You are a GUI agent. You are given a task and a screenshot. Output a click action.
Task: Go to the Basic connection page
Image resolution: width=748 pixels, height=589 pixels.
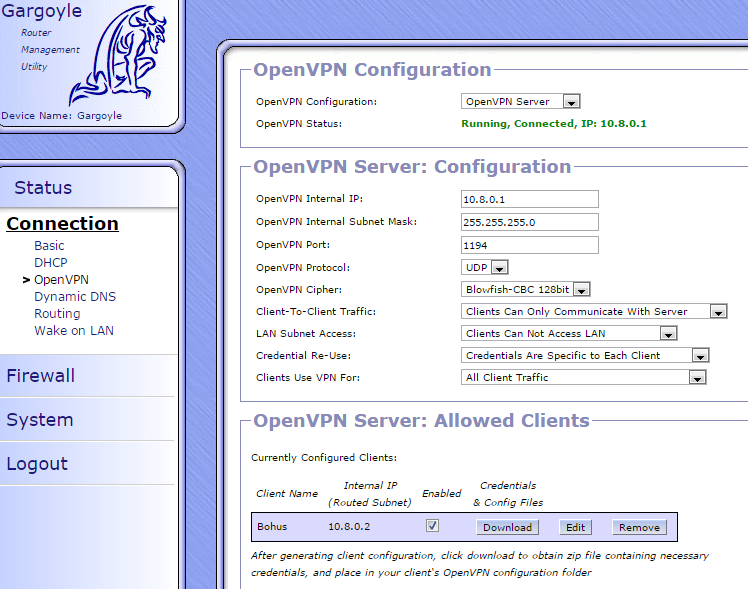click(x=49, y=246)
